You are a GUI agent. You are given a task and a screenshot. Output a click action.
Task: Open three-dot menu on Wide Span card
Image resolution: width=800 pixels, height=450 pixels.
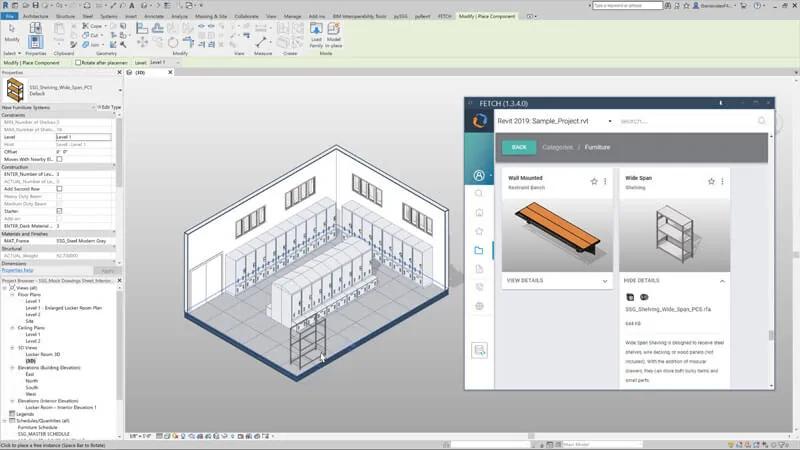click(722, 181)
